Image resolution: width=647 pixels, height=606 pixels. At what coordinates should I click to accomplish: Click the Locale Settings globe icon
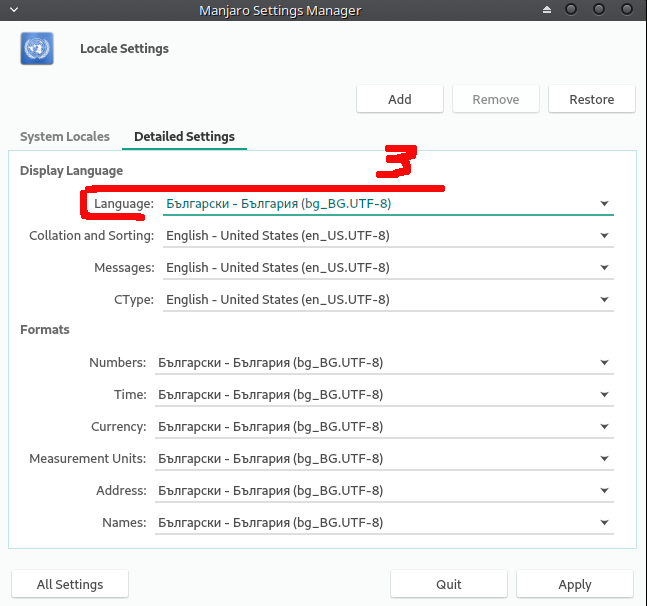[x=37, y=48]
